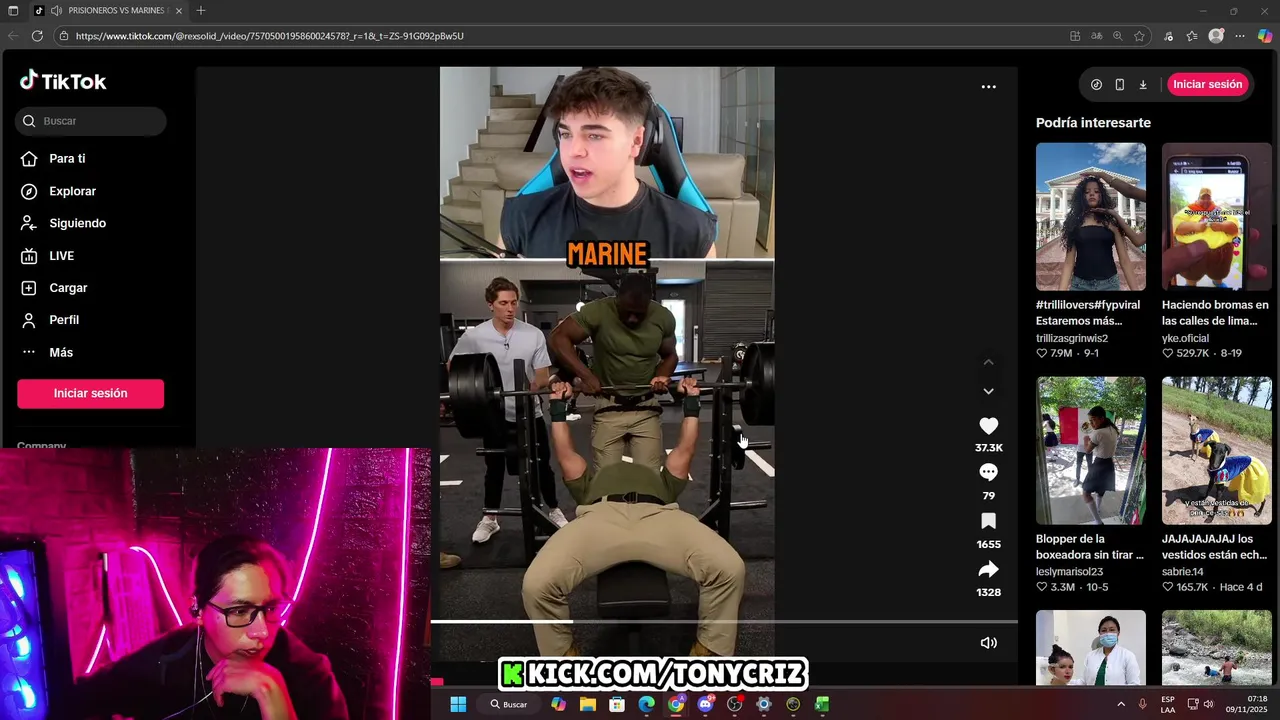Click the download desktop app icon
1280x720 pixels.
(x=1143, y=85)
